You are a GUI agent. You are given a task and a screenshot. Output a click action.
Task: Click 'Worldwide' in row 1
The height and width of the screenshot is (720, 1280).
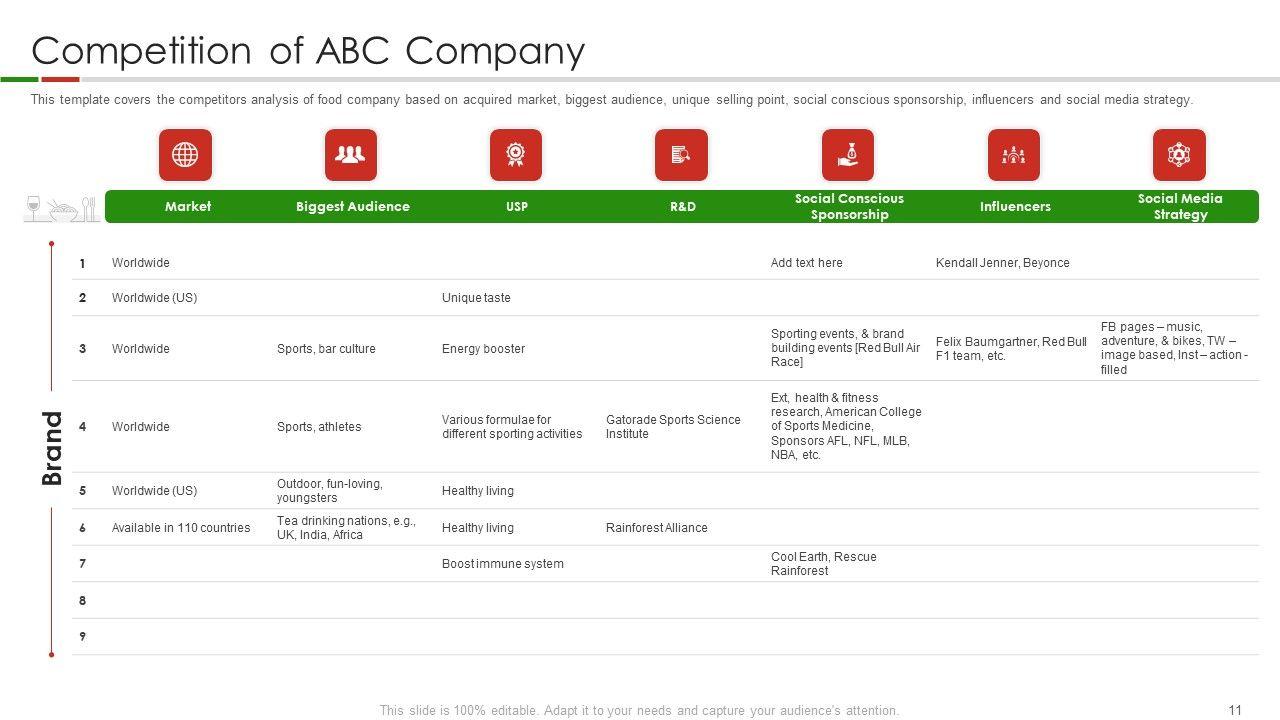coord(140,263)
